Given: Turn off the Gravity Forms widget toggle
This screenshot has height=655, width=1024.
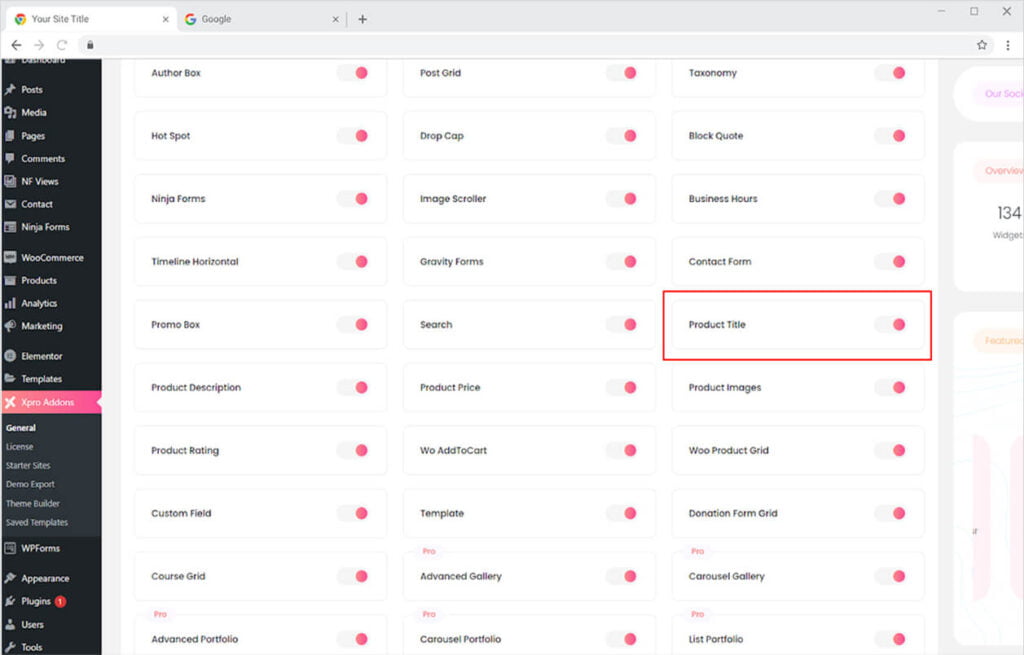Looking at the screenshot, I should (621, 262).
